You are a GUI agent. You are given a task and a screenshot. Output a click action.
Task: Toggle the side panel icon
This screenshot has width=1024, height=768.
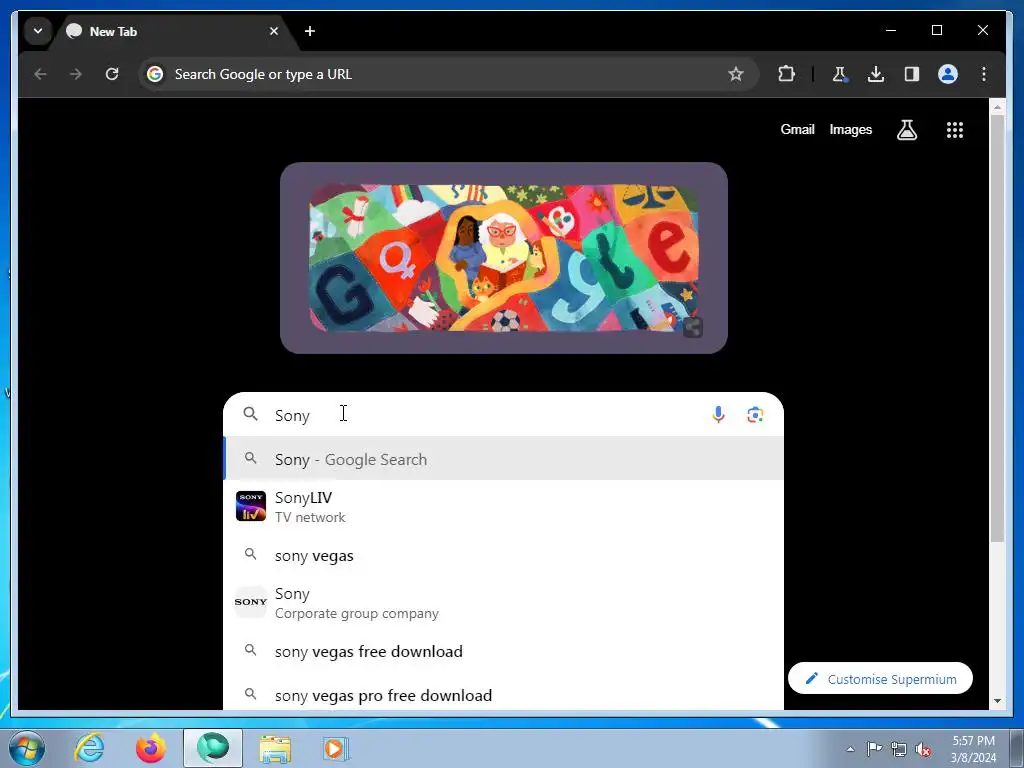[912, 74]
